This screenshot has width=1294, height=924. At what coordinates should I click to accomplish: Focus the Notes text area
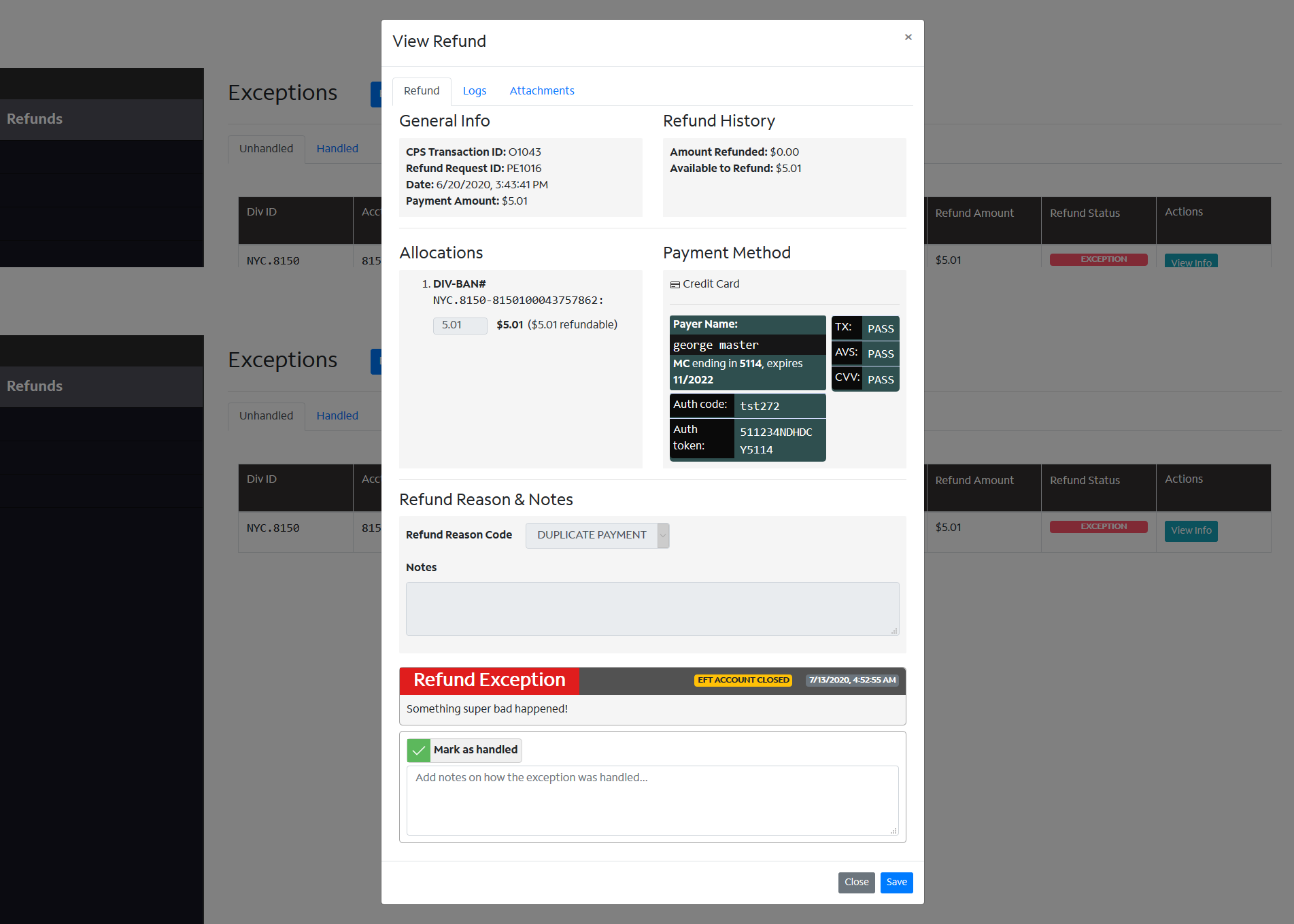pyautogui.click(x=651, y=609)
